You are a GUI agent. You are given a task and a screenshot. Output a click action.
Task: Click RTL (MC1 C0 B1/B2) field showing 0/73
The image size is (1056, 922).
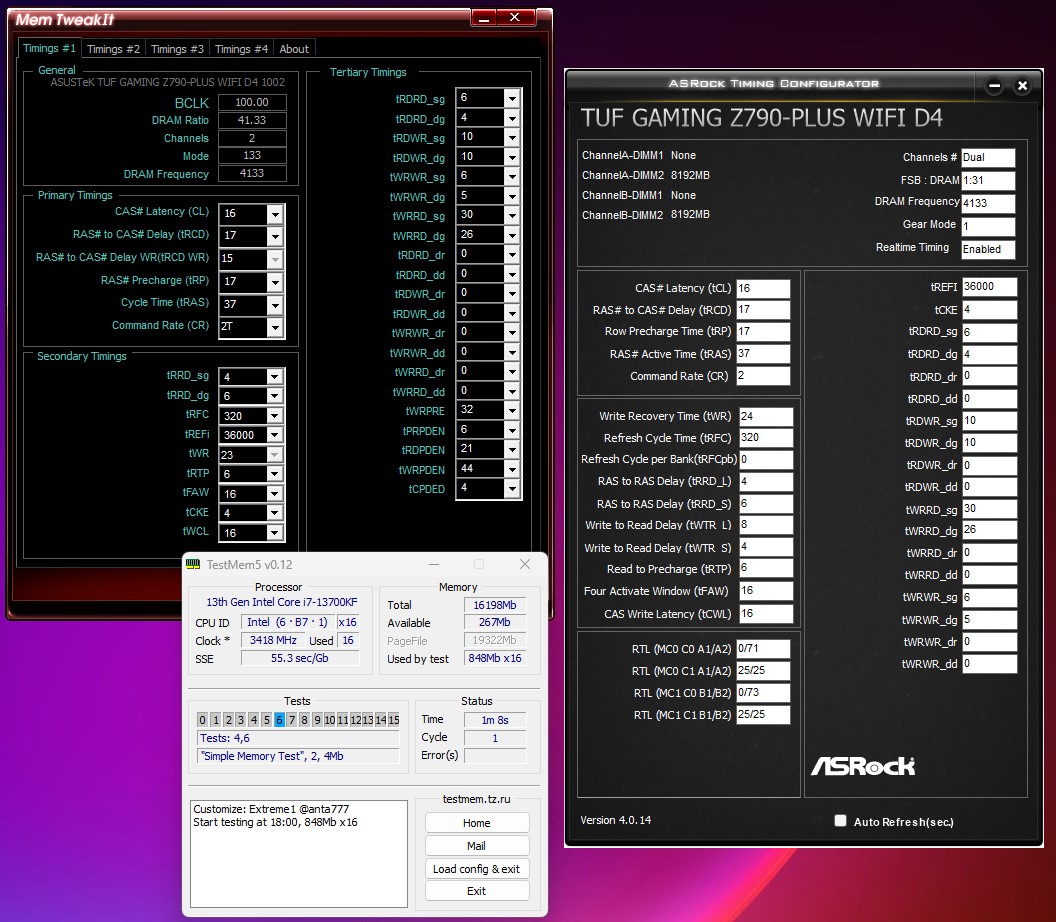(x=763, y=692)
